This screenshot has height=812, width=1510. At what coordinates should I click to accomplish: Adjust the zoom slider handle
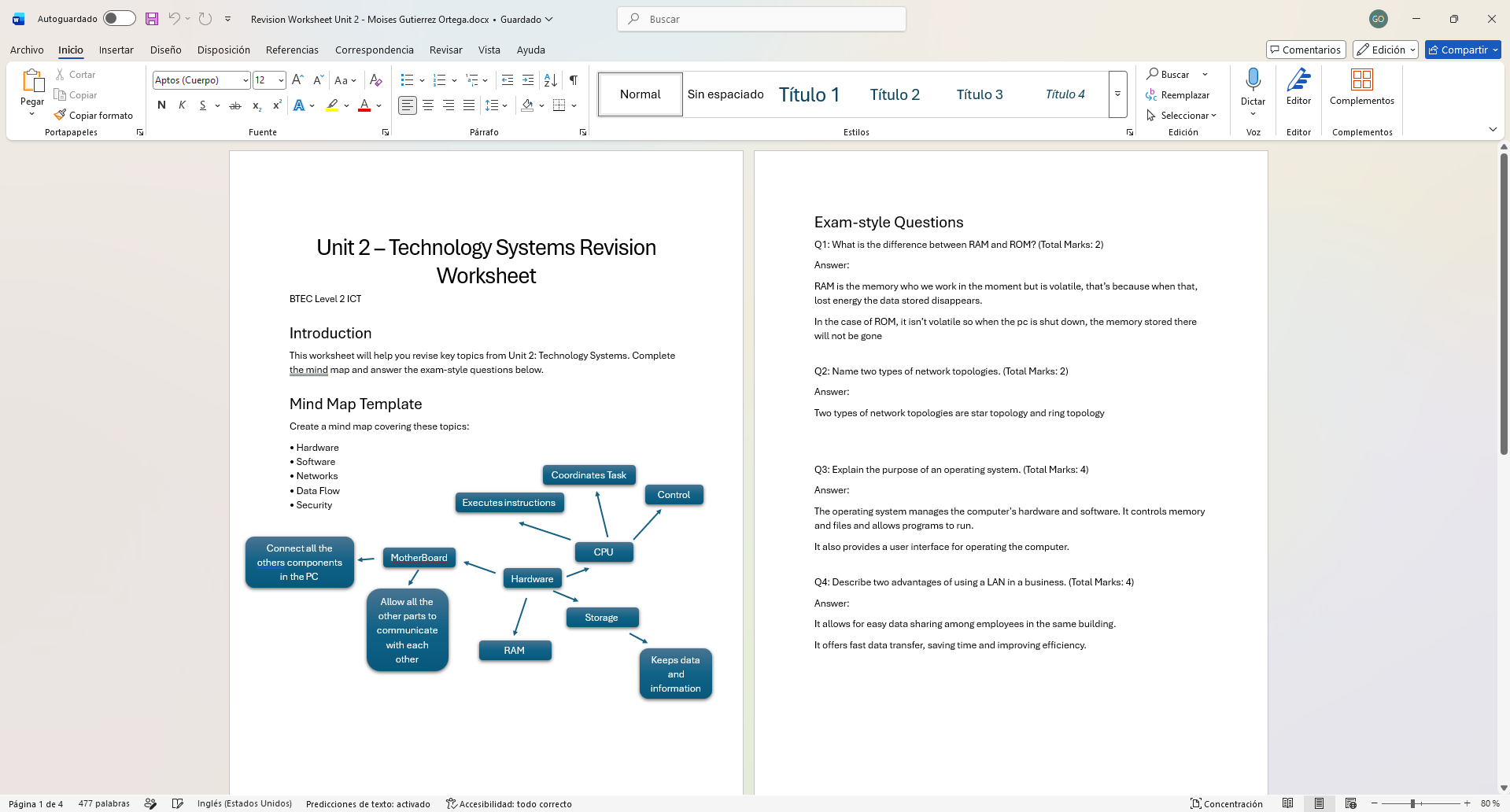(x=1413, y=803)
